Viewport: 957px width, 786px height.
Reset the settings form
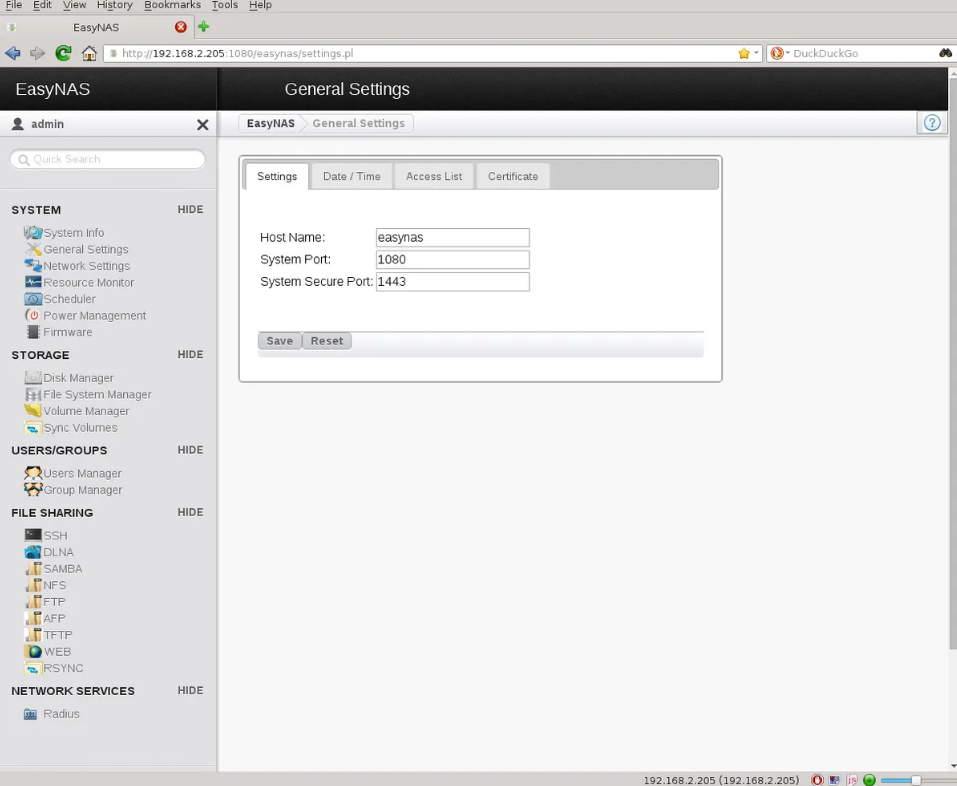(x=327, y=341)
